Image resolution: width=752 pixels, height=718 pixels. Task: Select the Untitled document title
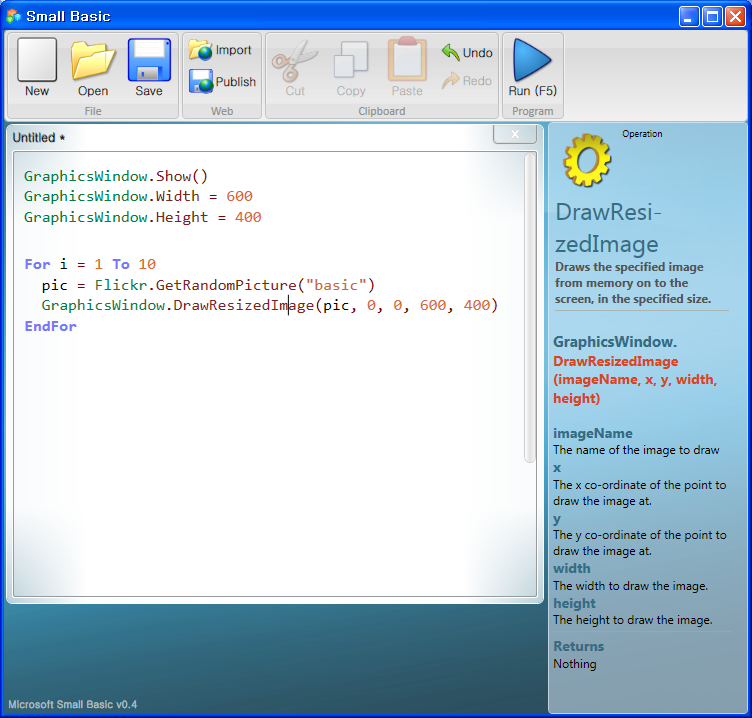point(38,138)
